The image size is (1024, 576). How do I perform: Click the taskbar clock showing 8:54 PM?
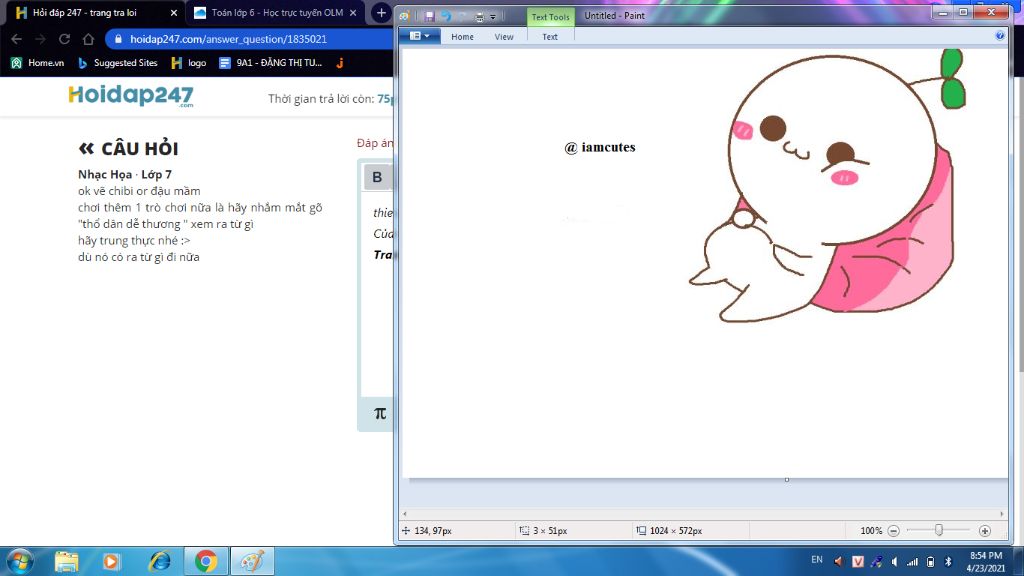[x=985, y=562]
